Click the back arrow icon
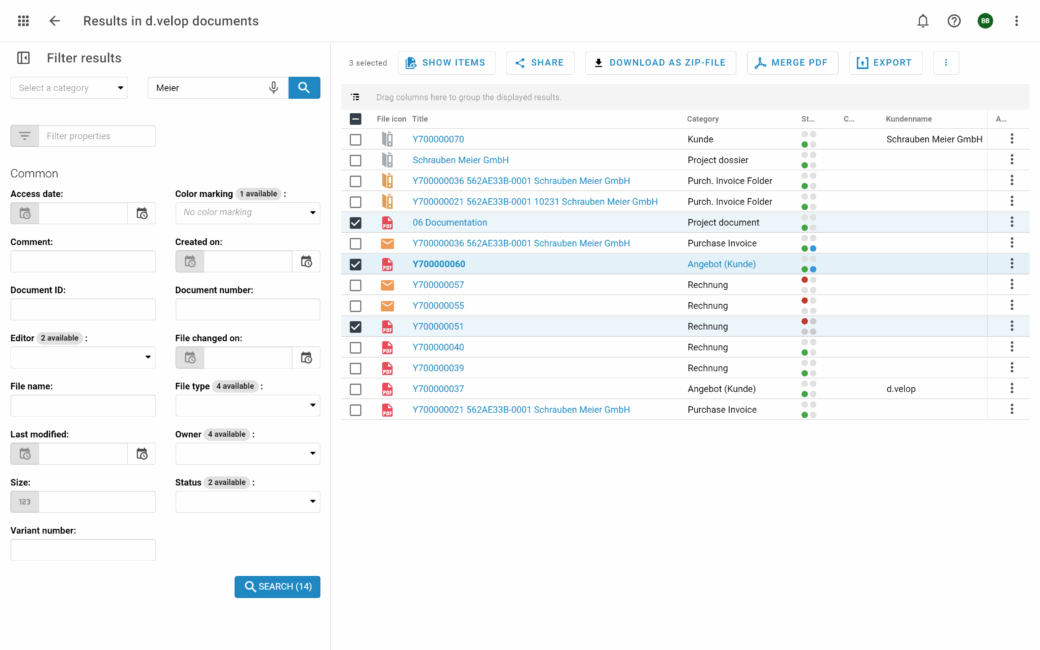 click(55, 21)
